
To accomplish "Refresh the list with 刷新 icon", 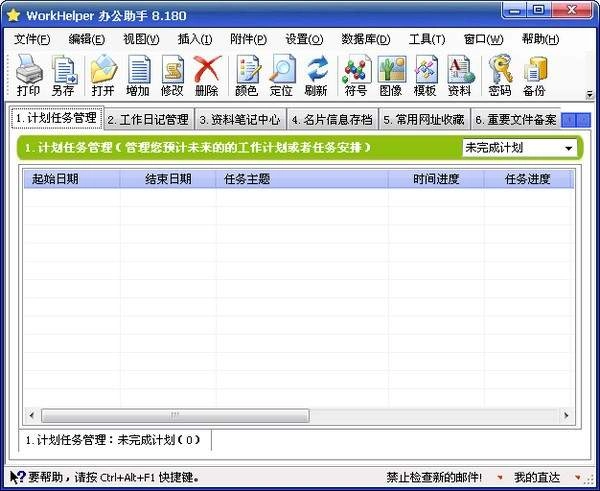I will (316, 75).
